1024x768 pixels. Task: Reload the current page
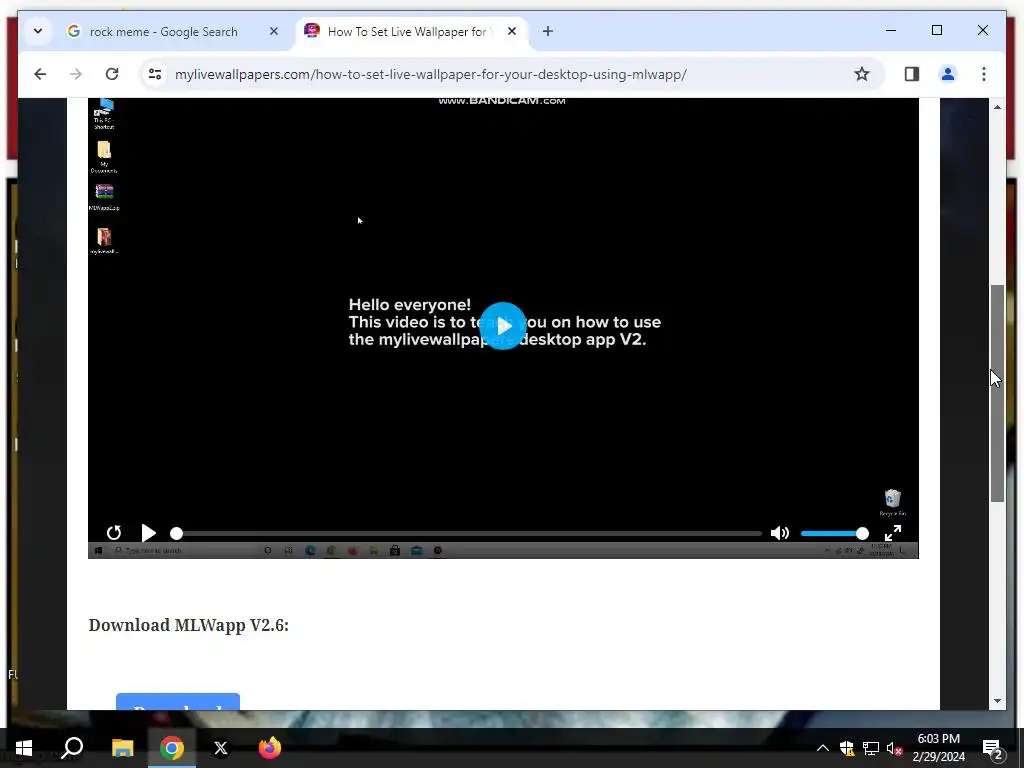[112, 74]
